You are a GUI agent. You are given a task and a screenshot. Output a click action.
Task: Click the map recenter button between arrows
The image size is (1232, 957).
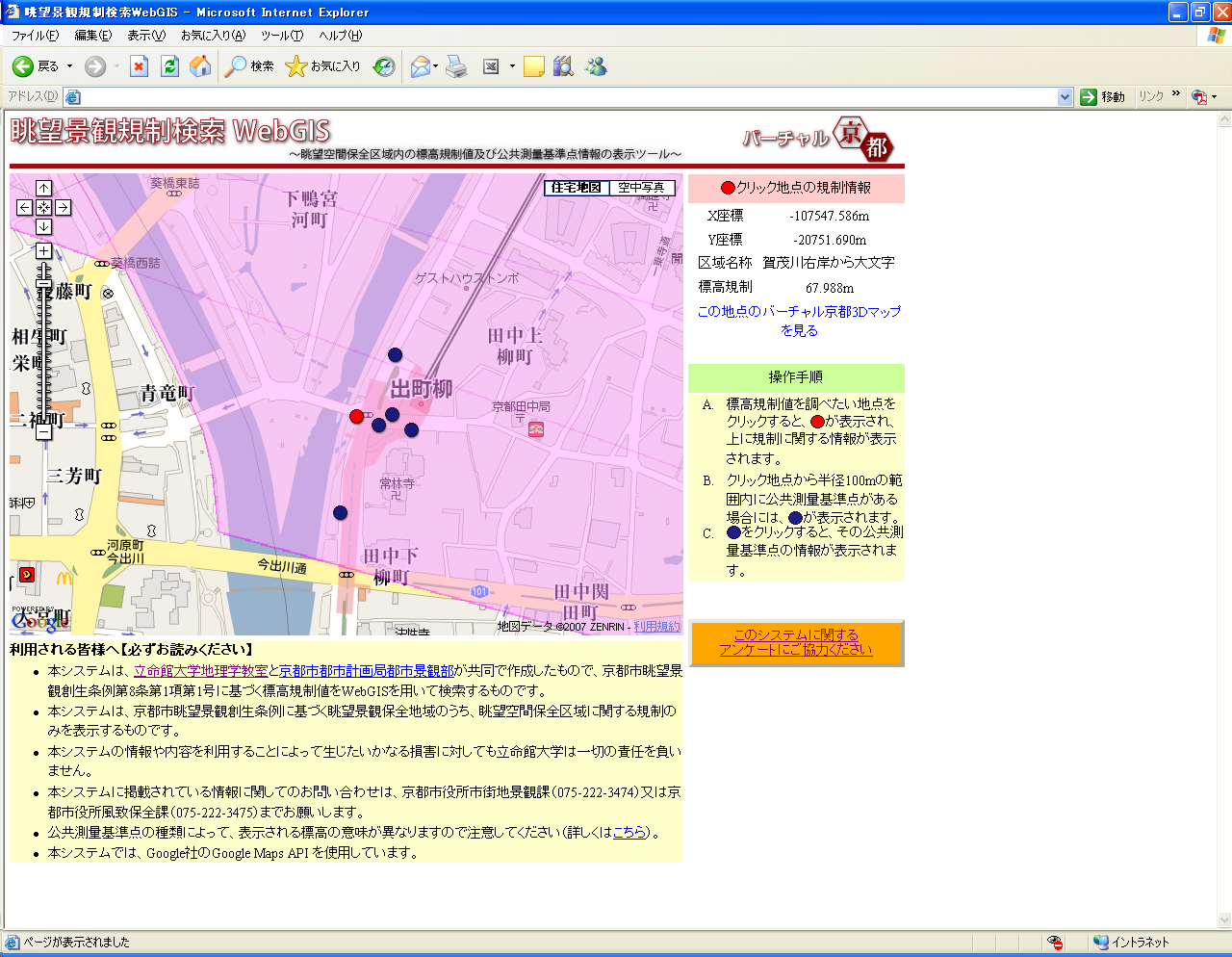[x=43, y=208]
